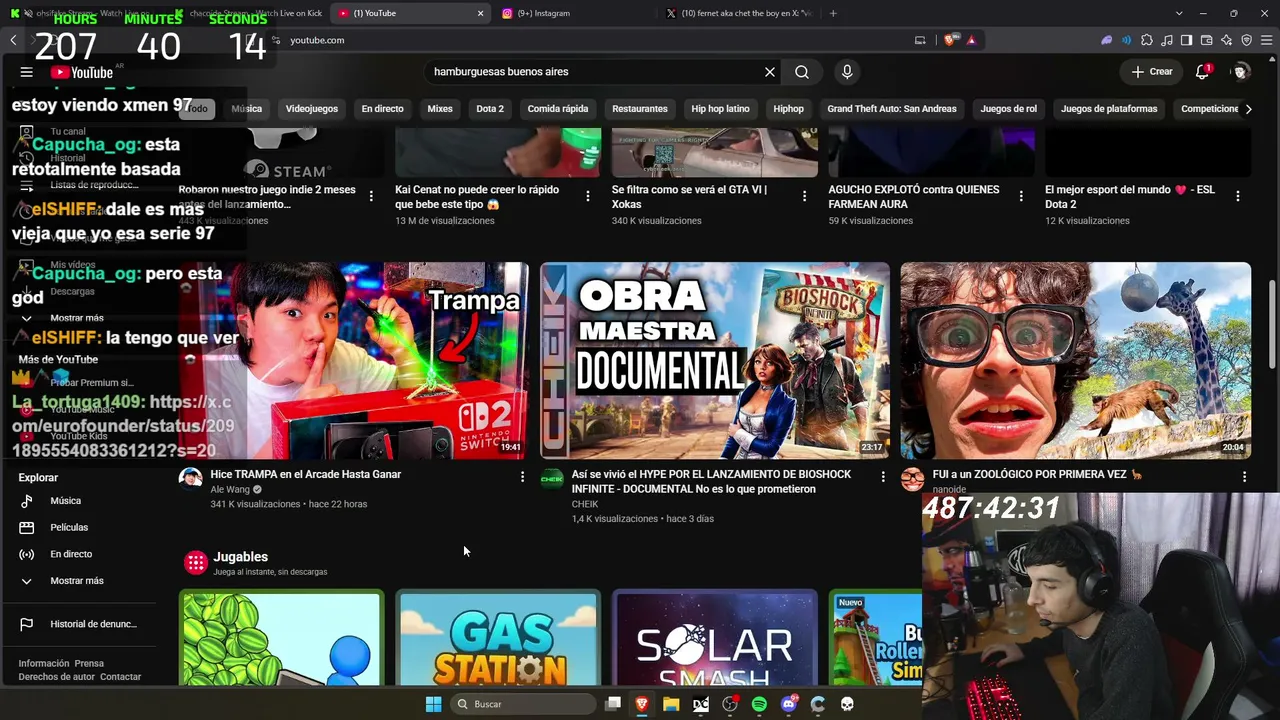Image resolution: width=1280 pixels, height=720 pixels.
Task: Open Historial de denuncias in sidebar
Action: (x=93, y=624)
